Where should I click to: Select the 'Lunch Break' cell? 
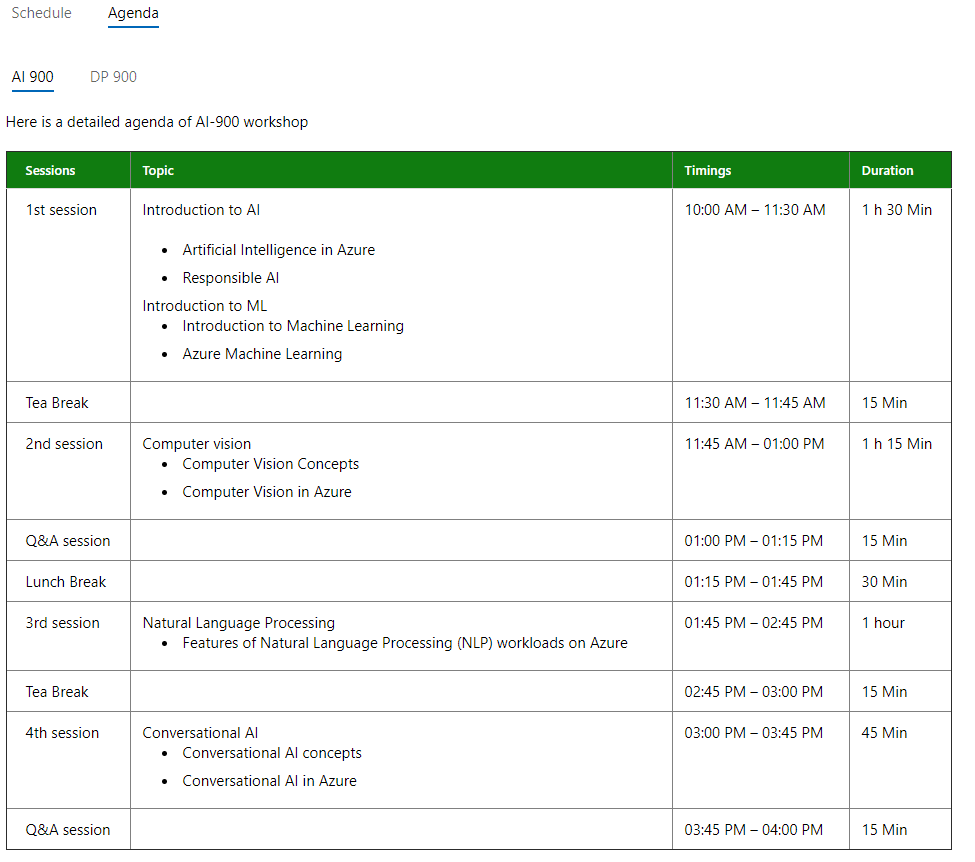pyautogui.click(x=66, y=582)
